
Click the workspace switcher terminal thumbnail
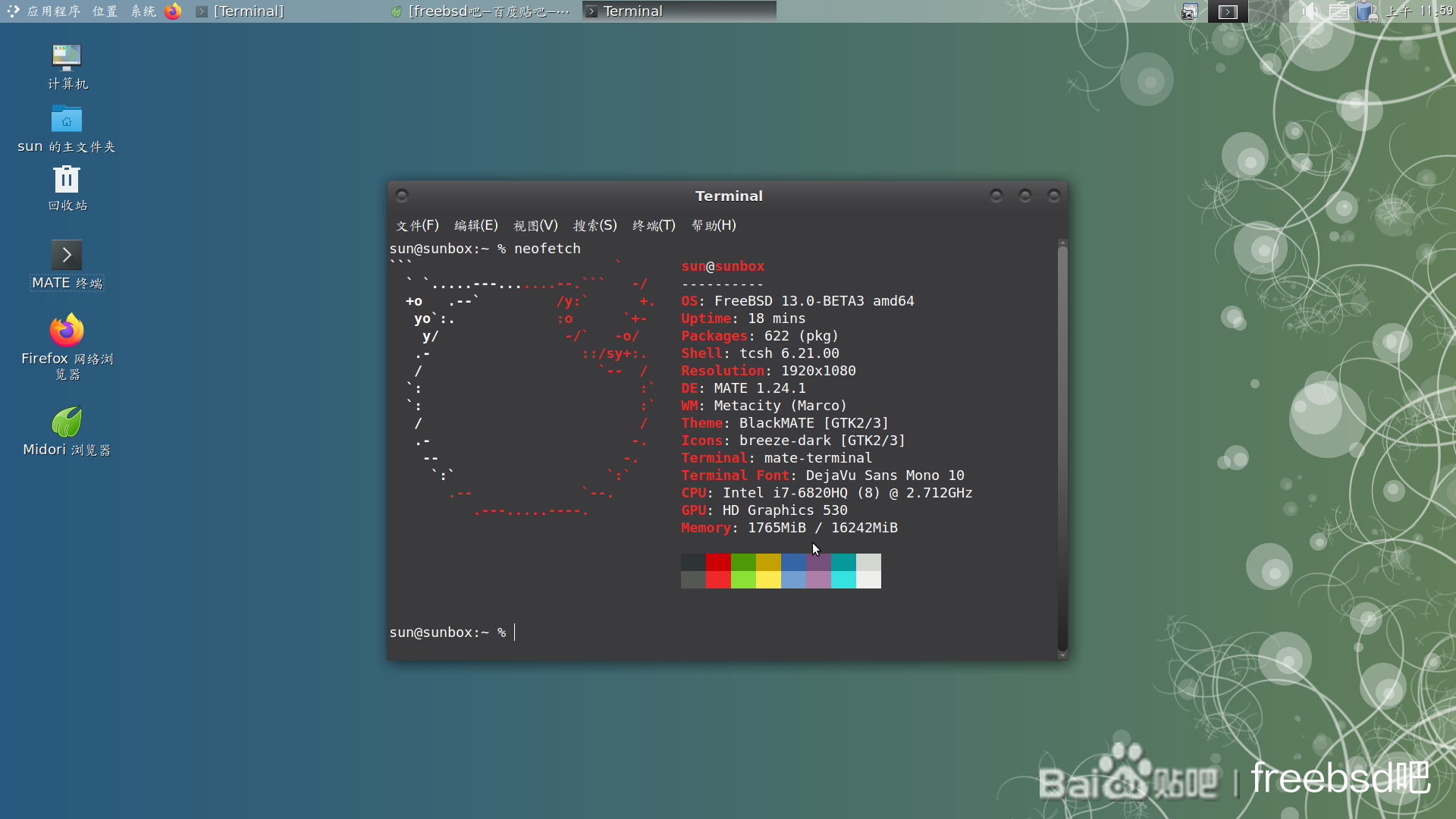click(x=1228, y=11)
